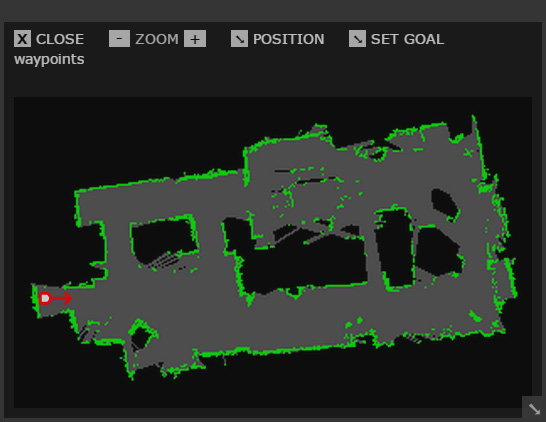Click the large central black obstacle on map
The height and width of the screenshot is (422, 546).
tap(303, 263)
